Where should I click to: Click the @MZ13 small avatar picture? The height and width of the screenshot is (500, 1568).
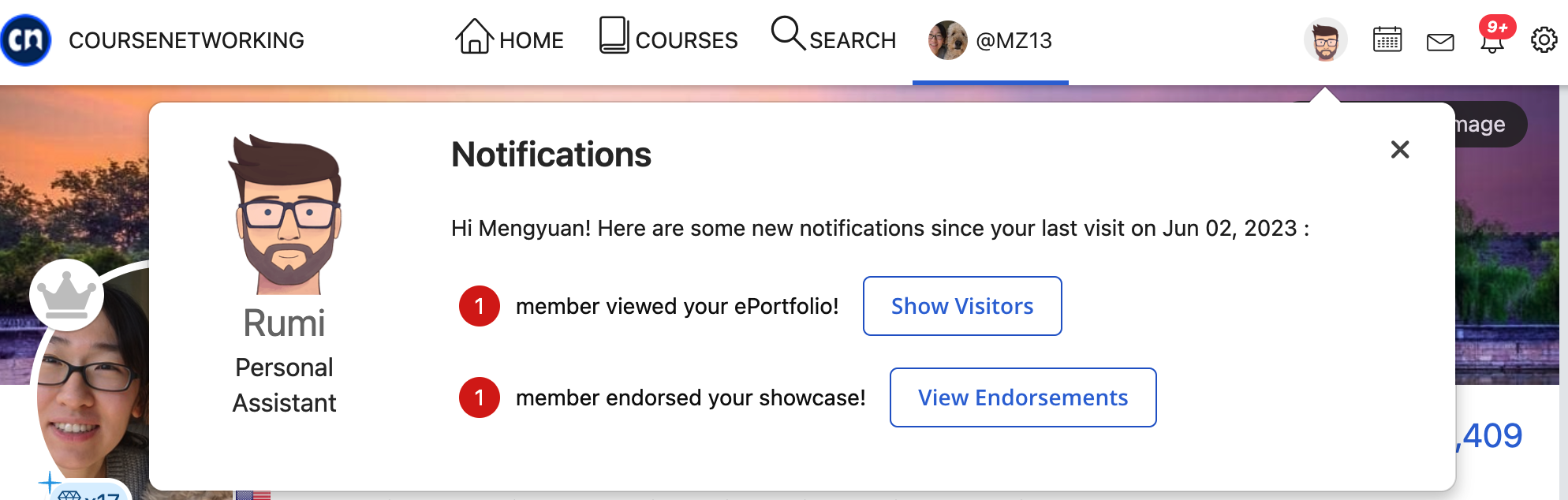click(948, 40)
